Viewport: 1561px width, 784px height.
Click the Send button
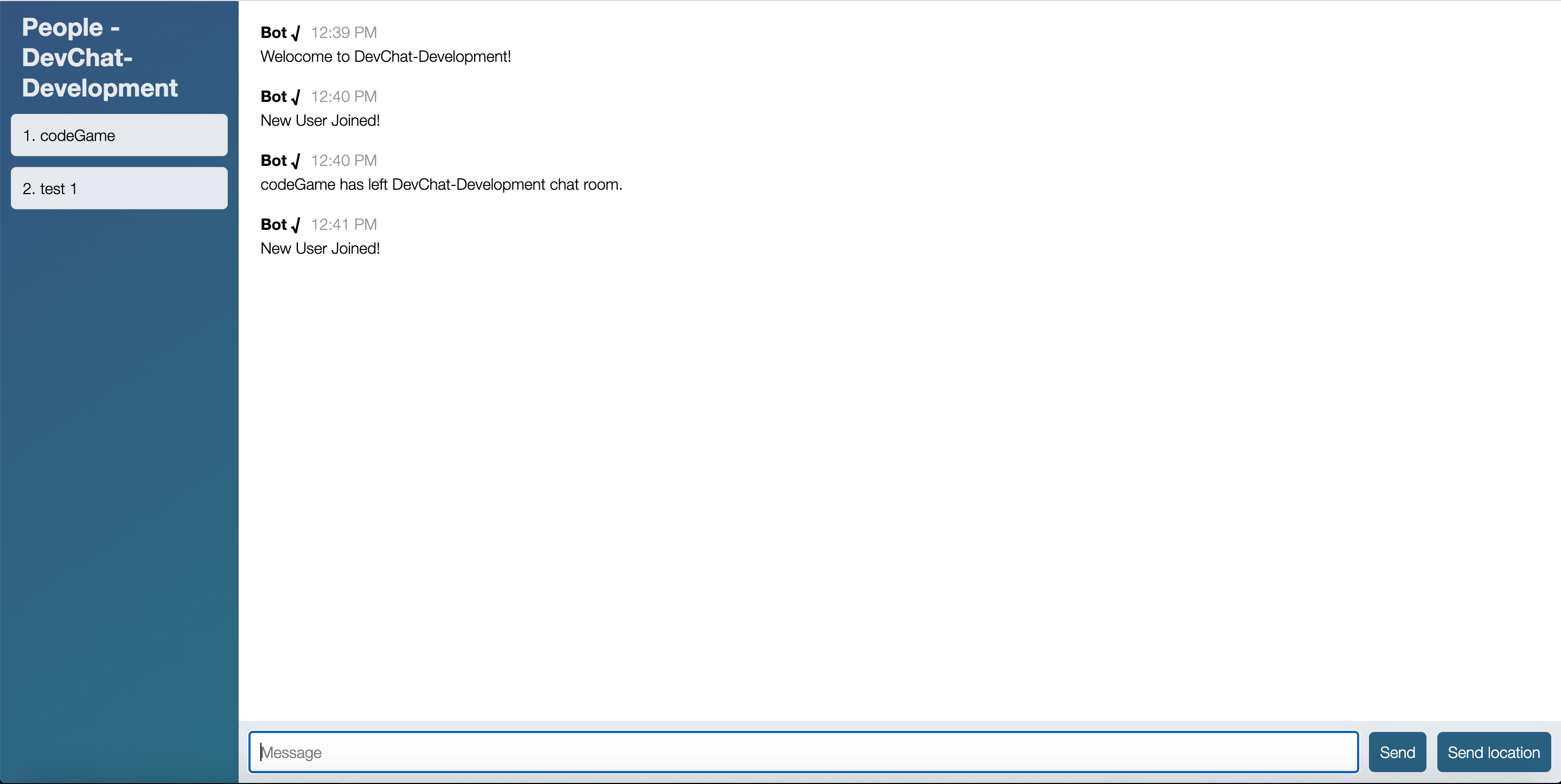click(x=1397, y=752)
